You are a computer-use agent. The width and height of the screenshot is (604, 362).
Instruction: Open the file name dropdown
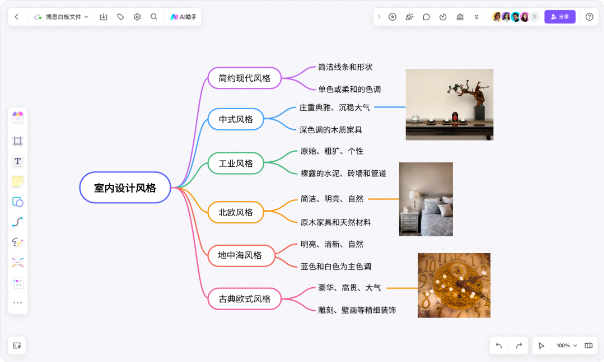click(62, 17)
